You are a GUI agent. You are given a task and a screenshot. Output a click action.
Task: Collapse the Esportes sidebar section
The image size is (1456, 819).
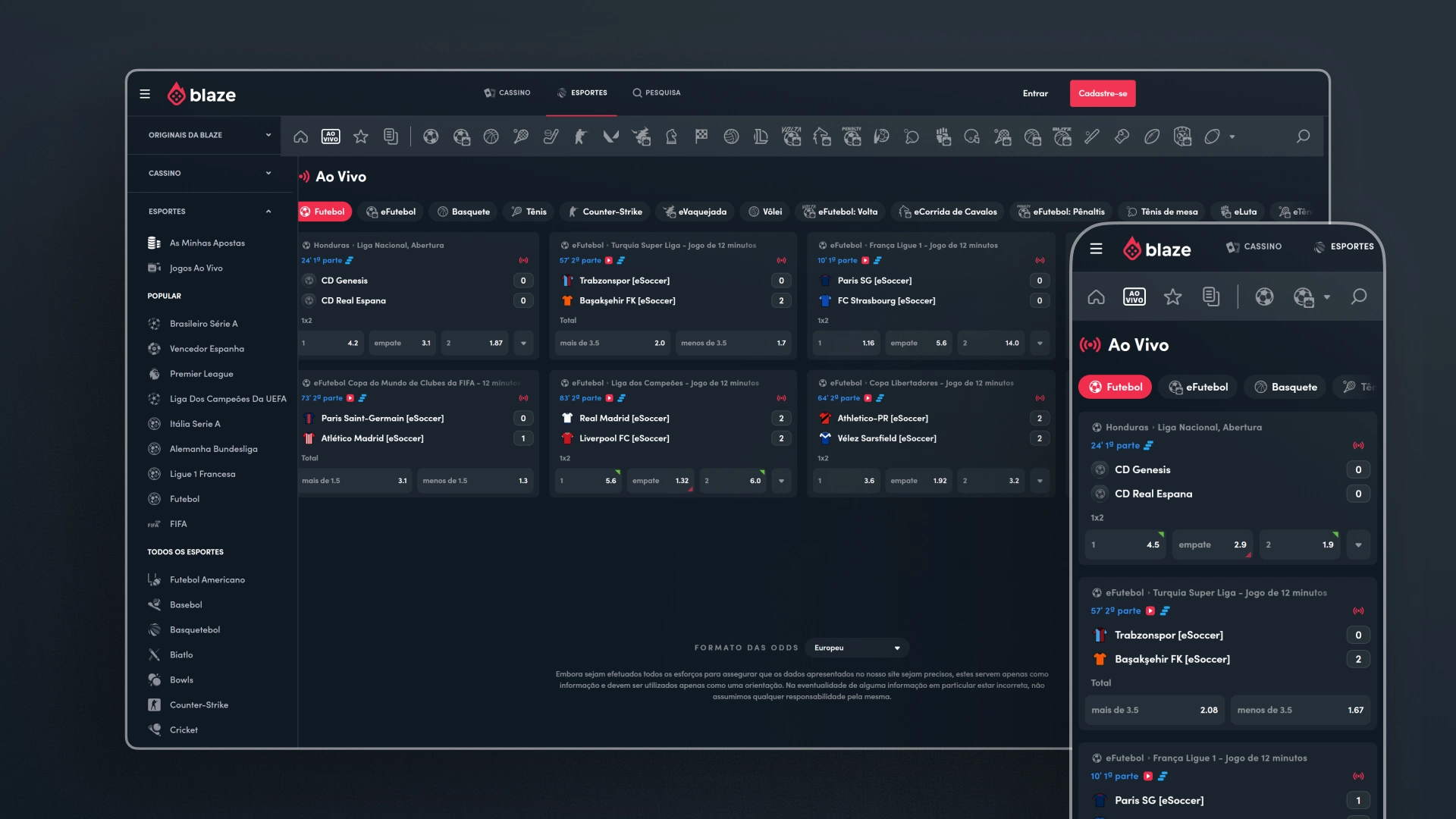209,212
